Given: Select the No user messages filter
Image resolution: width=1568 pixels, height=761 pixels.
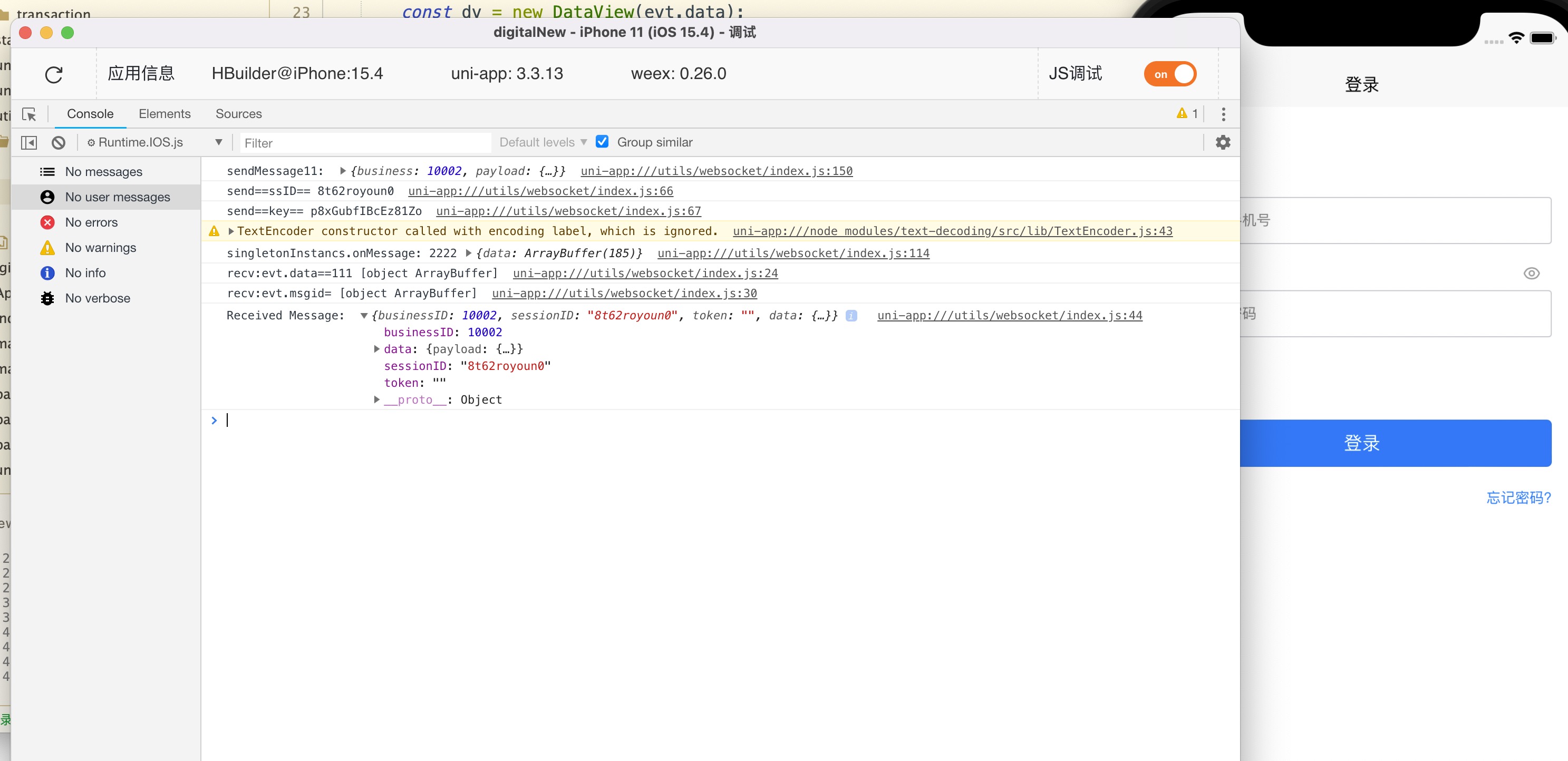Looking at the screenshot, I should (x=106, y=197).
